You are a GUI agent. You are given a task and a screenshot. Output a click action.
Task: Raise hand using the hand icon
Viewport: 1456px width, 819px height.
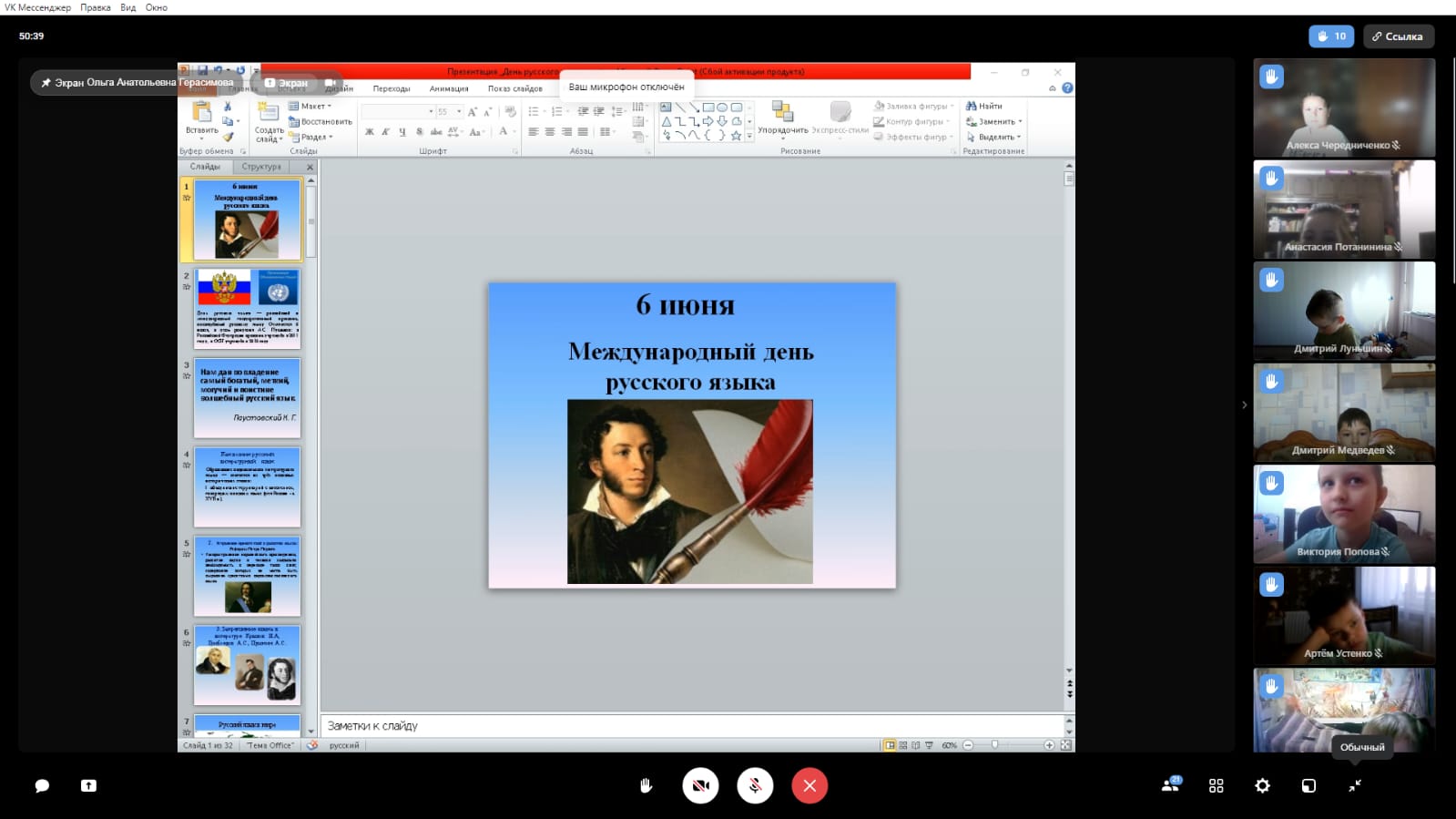[x=646, y=785]
